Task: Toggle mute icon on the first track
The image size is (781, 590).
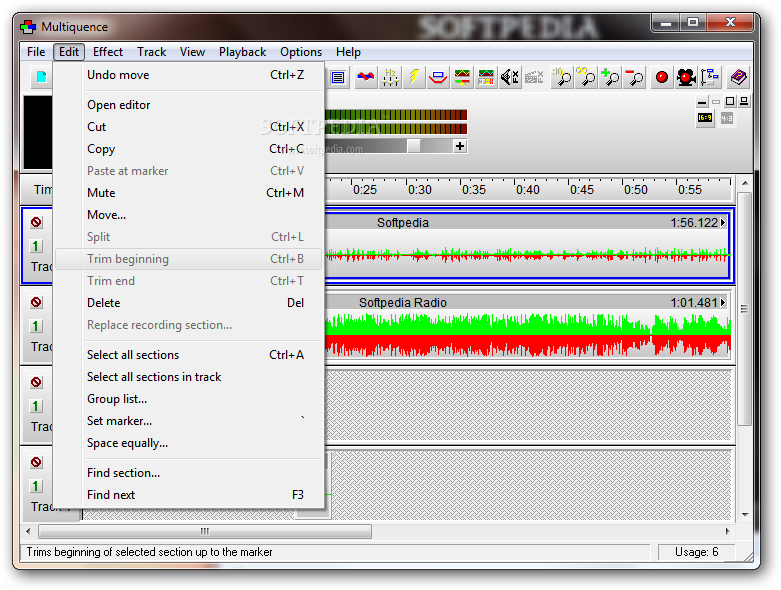Action: pos(36,222)
